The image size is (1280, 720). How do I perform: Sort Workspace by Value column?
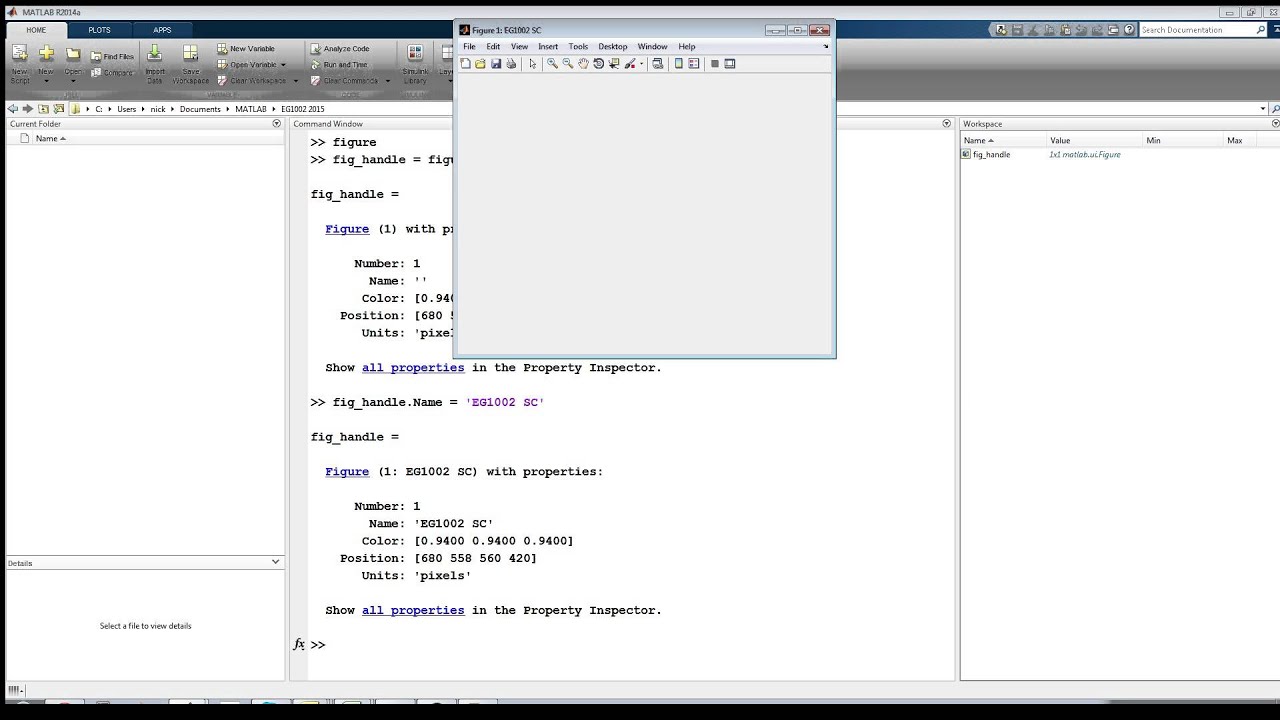pyautogui.click(x=1094, y=140)
